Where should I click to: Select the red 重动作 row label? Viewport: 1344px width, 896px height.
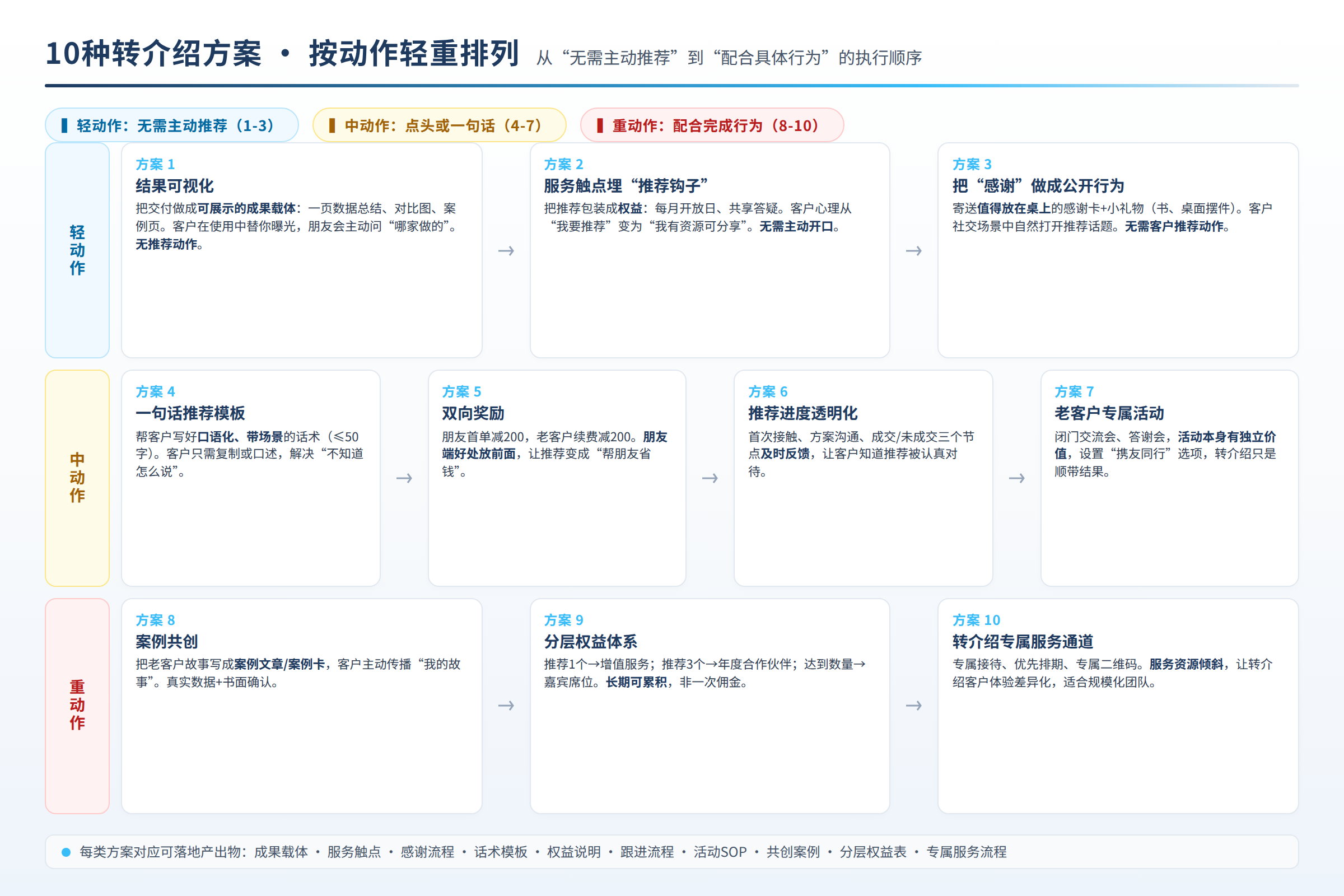(x=77, y=706)
